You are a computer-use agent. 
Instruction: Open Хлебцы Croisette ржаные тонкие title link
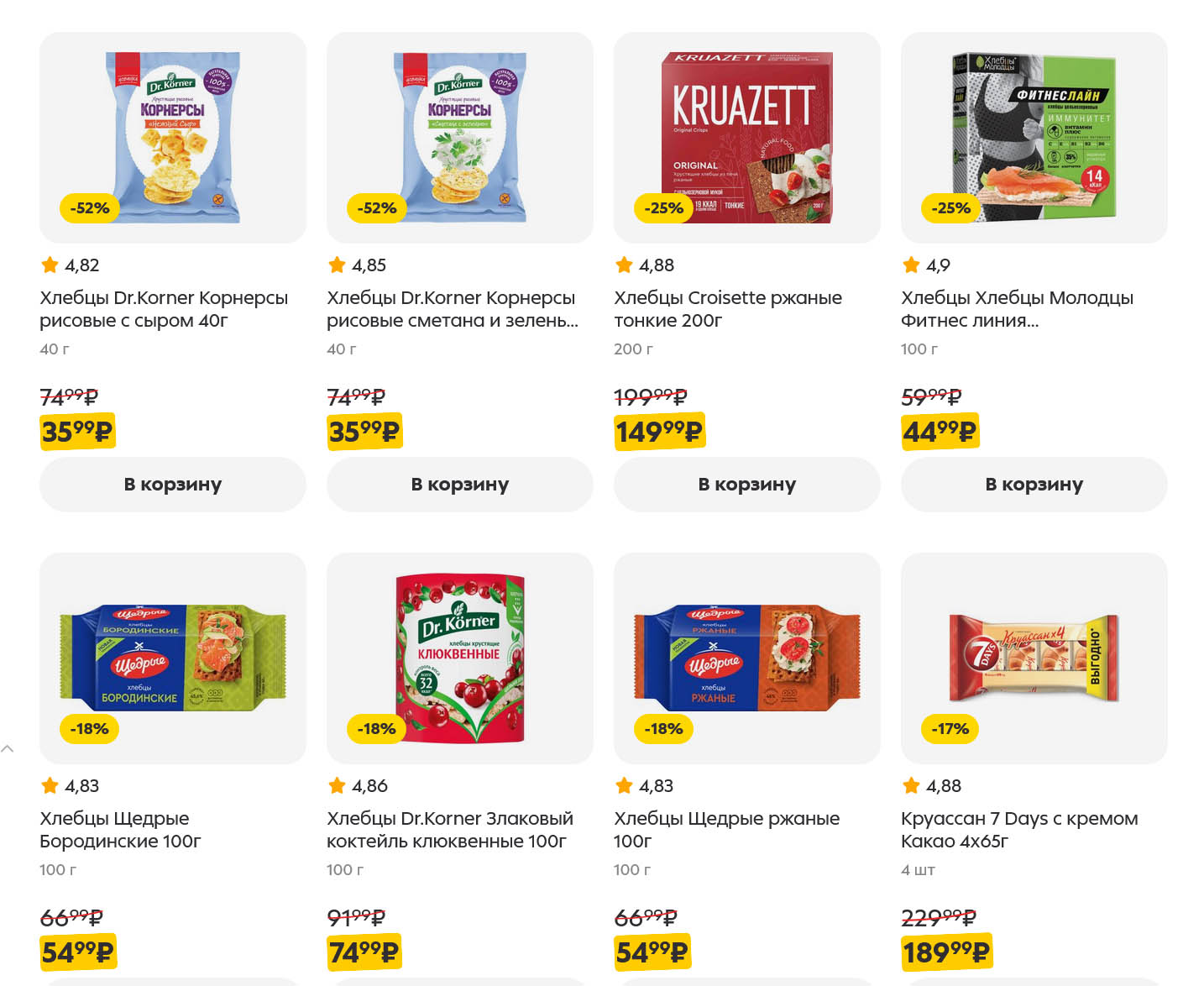click(727, 309)
